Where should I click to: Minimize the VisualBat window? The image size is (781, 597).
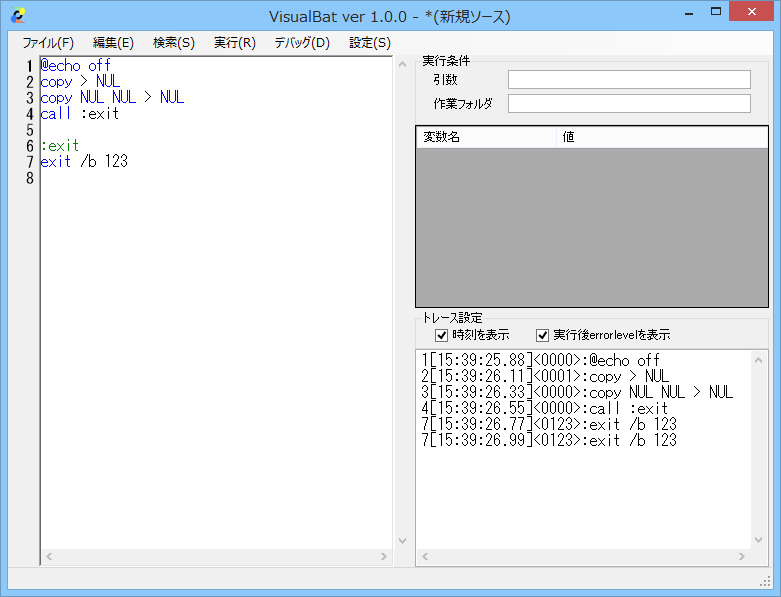[x=689, y=12]
